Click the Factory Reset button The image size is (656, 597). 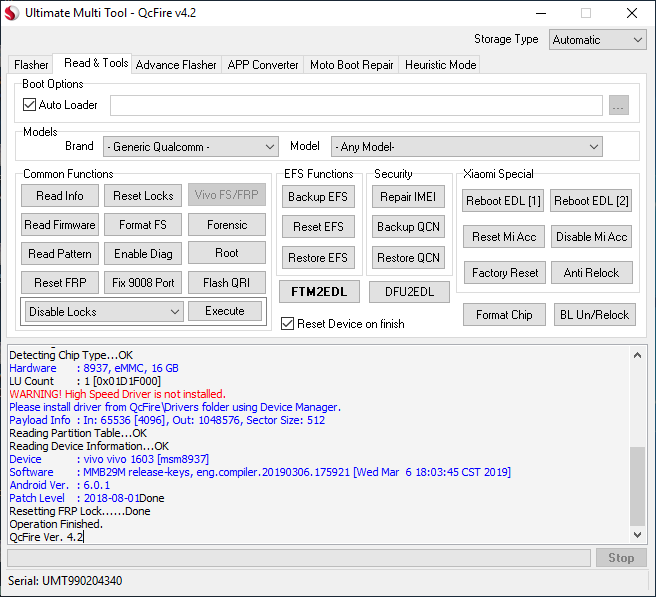pyautogui.click(x=505, y=273)
